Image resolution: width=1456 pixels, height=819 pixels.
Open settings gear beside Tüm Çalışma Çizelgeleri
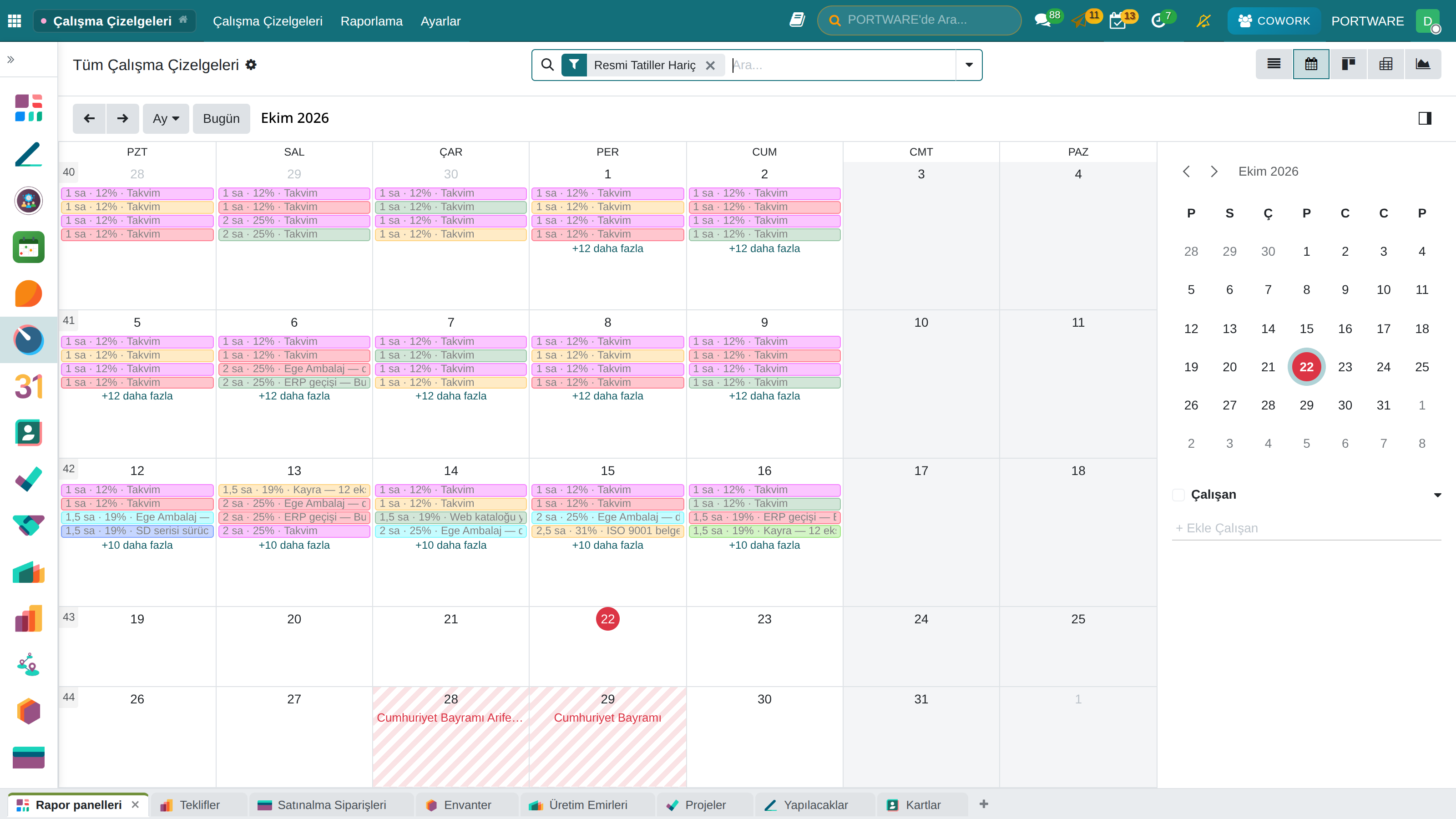(251, 65)
